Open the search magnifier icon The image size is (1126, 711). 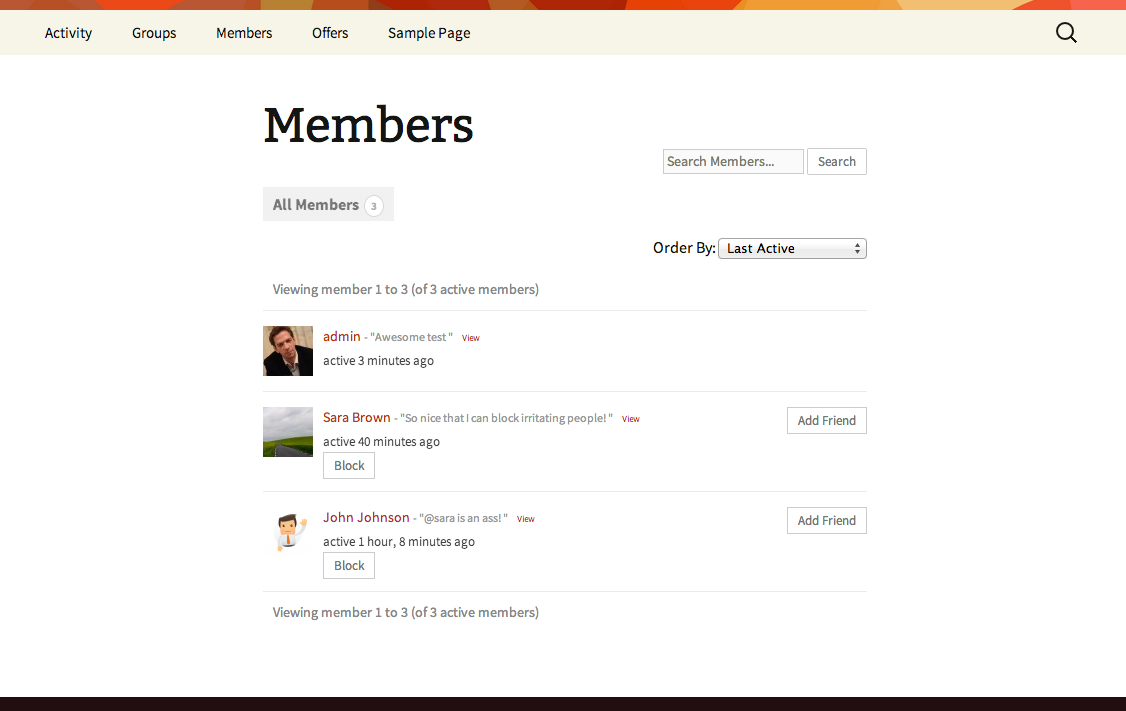point(1066,32)
